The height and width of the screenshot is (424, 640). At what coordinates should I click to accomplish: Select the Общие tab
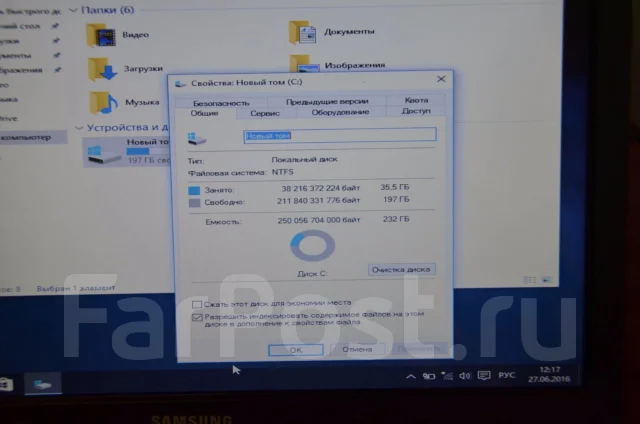[204, 113]
